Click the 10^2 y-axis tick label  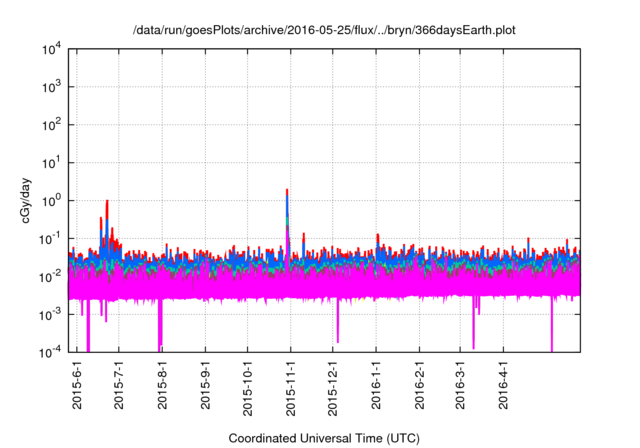[x=54, y=125]
